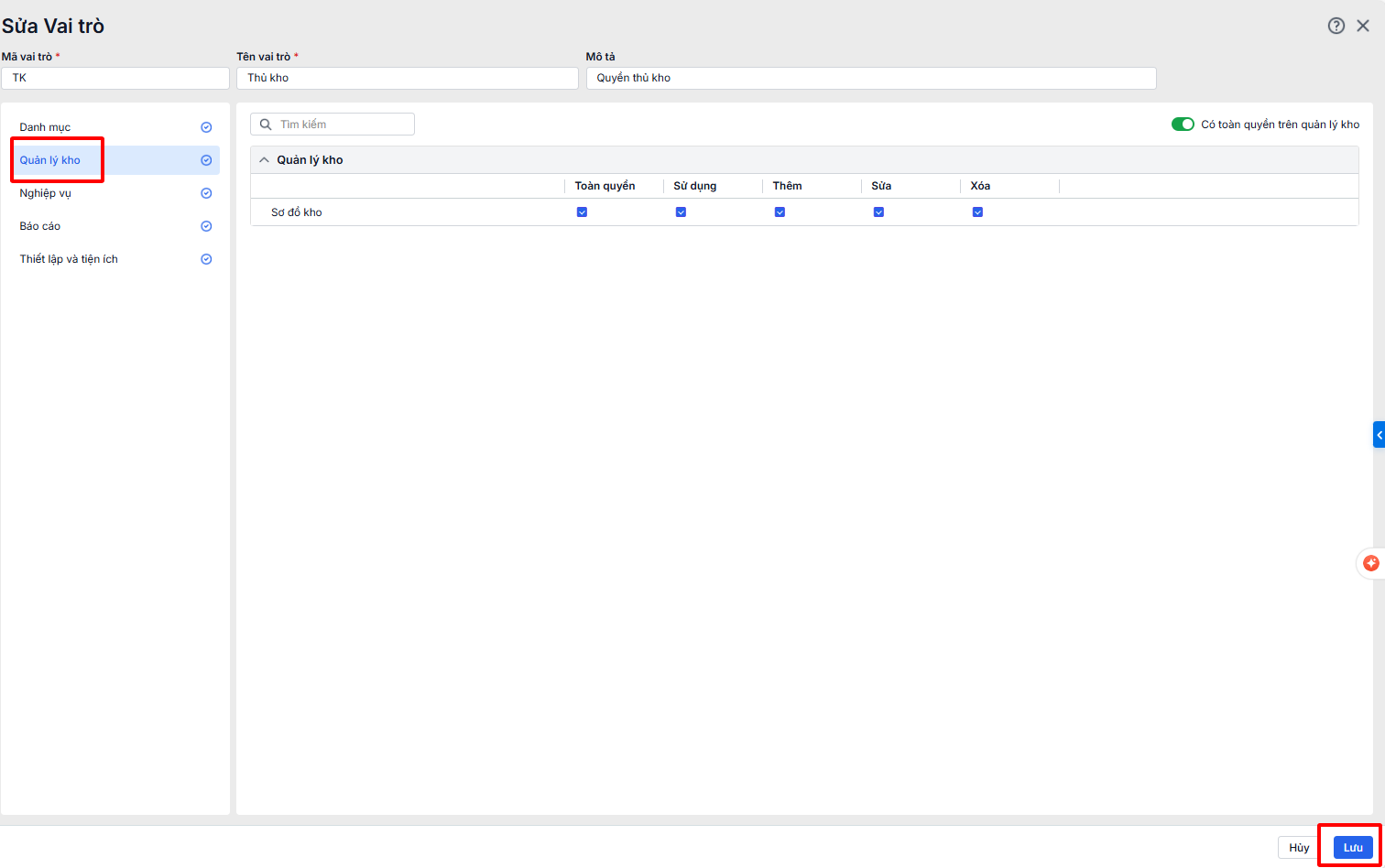The image size is (1385, 868).
Task: Click the Mô tả description field
Action: coord(870,79)
